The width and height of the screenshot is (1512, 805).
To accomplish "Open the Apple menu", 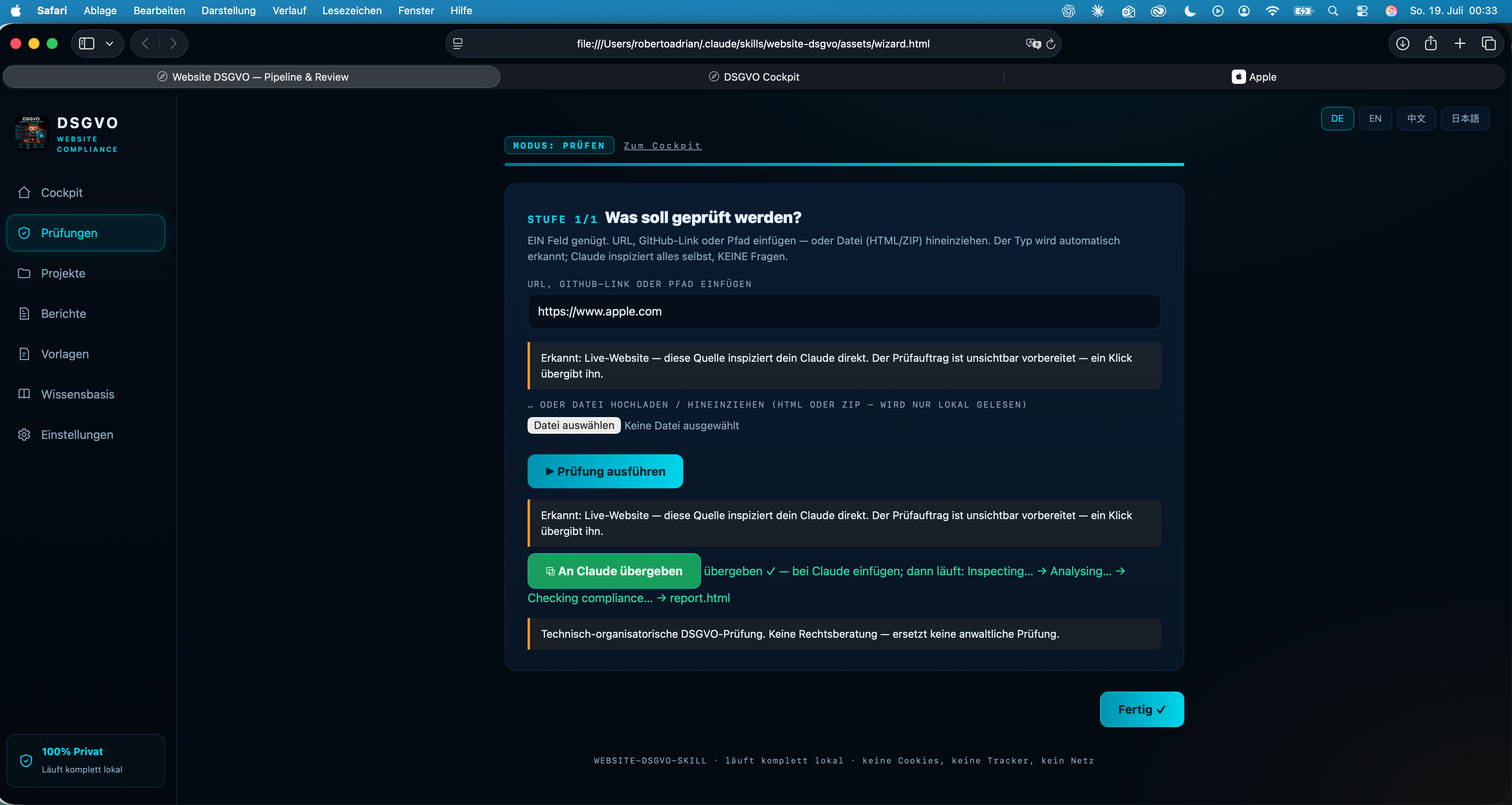I will [x=16, y=11].
